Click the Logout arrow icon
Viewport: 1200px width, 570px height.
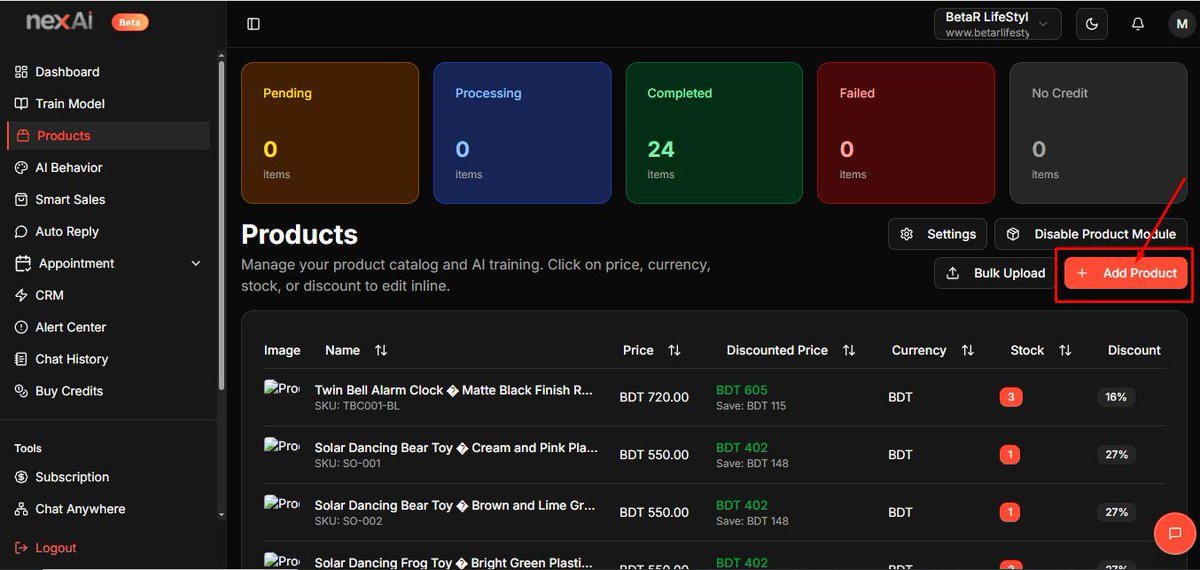coord(21,548)
